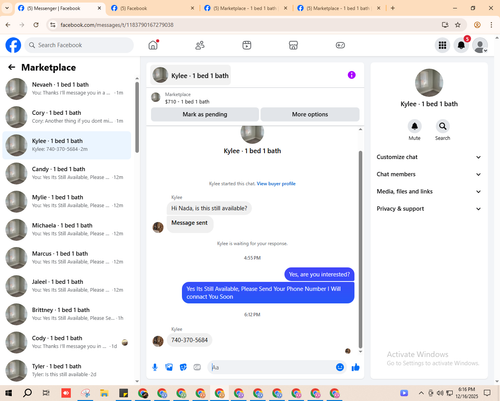The height and width of the screenshot is (401, 500).
Task: Click Mark as pending button
Action: 205,114
